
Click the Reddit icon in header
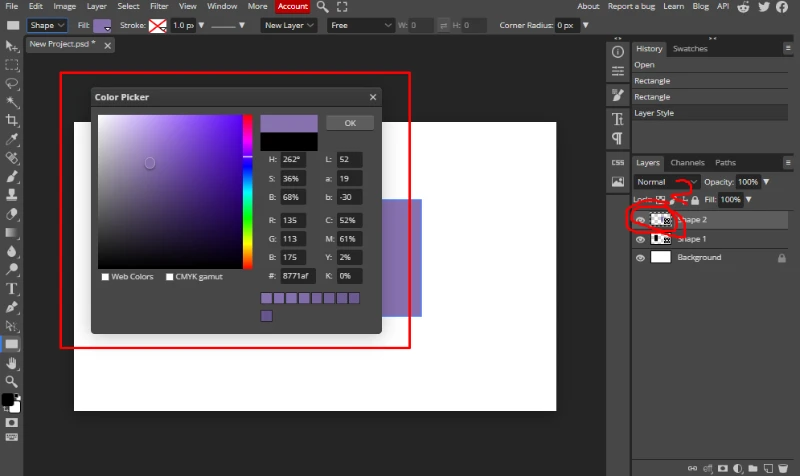(x=743, y=7)
